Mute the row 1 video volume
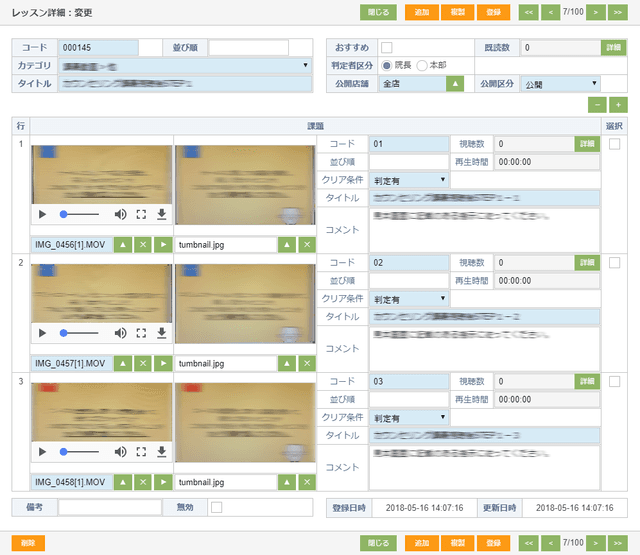Image resolution: width=640 pixels, height=555 pixels. tap(120, 214)
